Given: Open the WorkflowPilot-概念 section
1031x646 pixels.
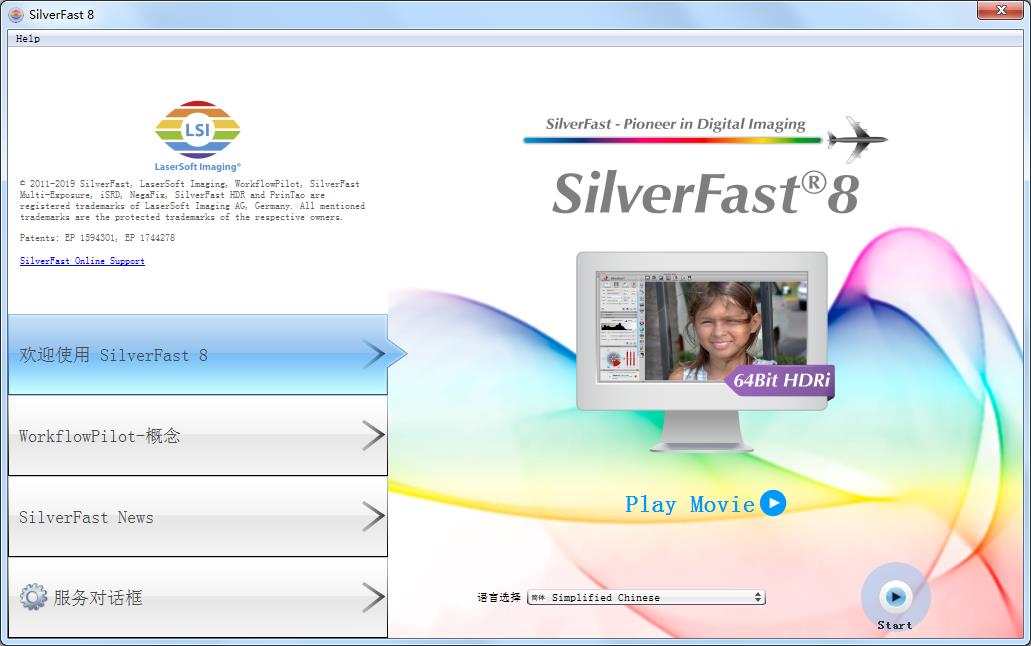Looking at the screenshot, I should 197,435.
